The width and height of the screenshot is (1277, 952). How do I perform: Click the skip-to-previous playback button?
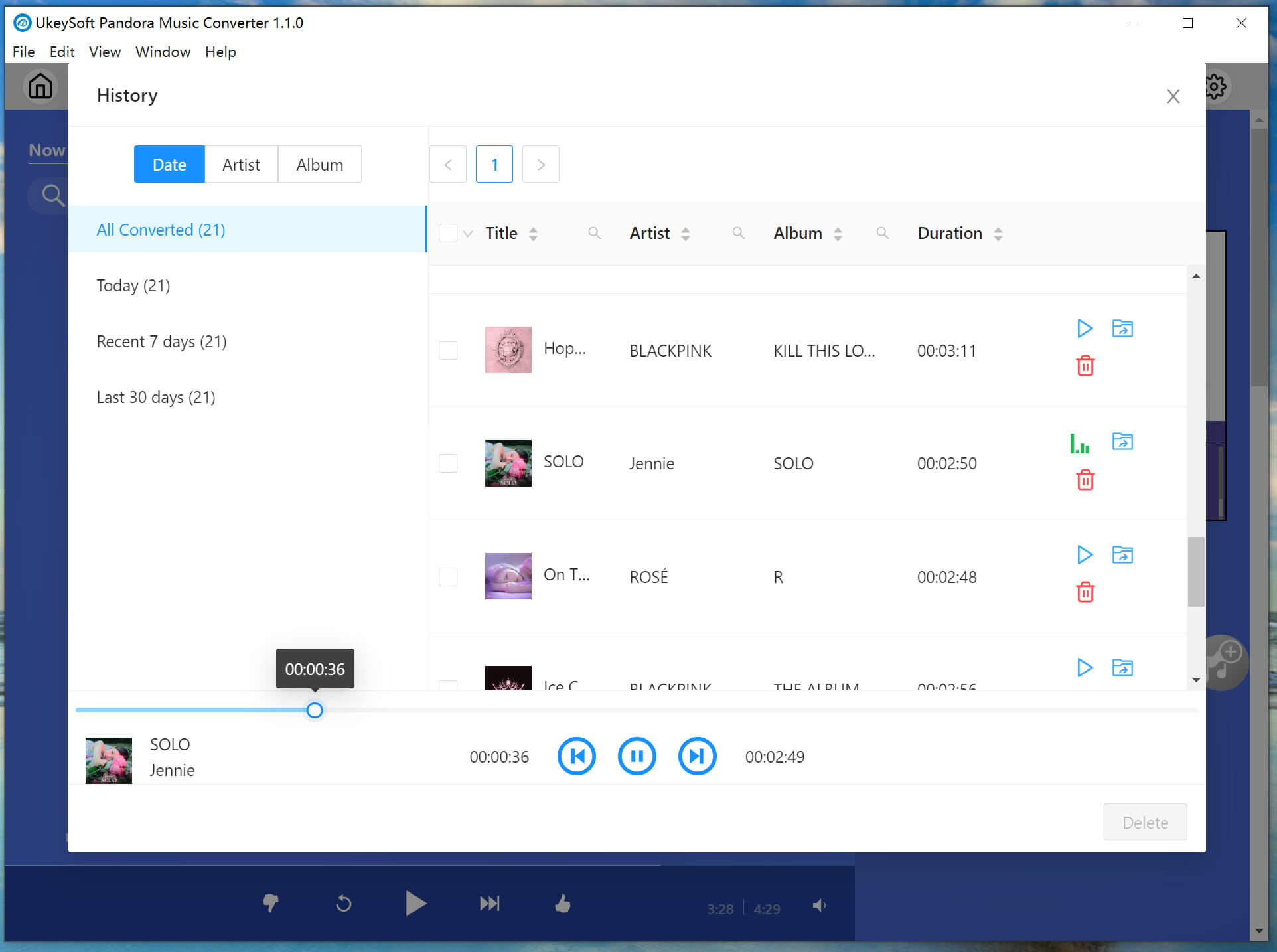576,757
